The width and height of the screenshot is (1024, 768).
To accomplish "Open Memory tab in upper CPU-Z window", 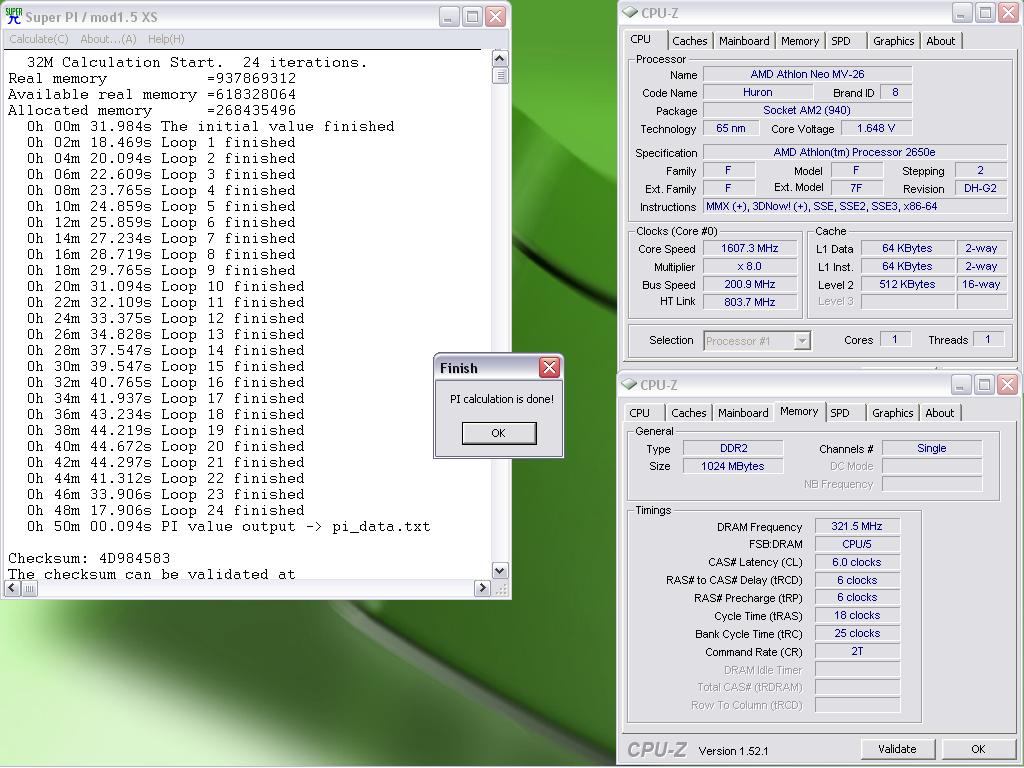I will tap(799, 41).
